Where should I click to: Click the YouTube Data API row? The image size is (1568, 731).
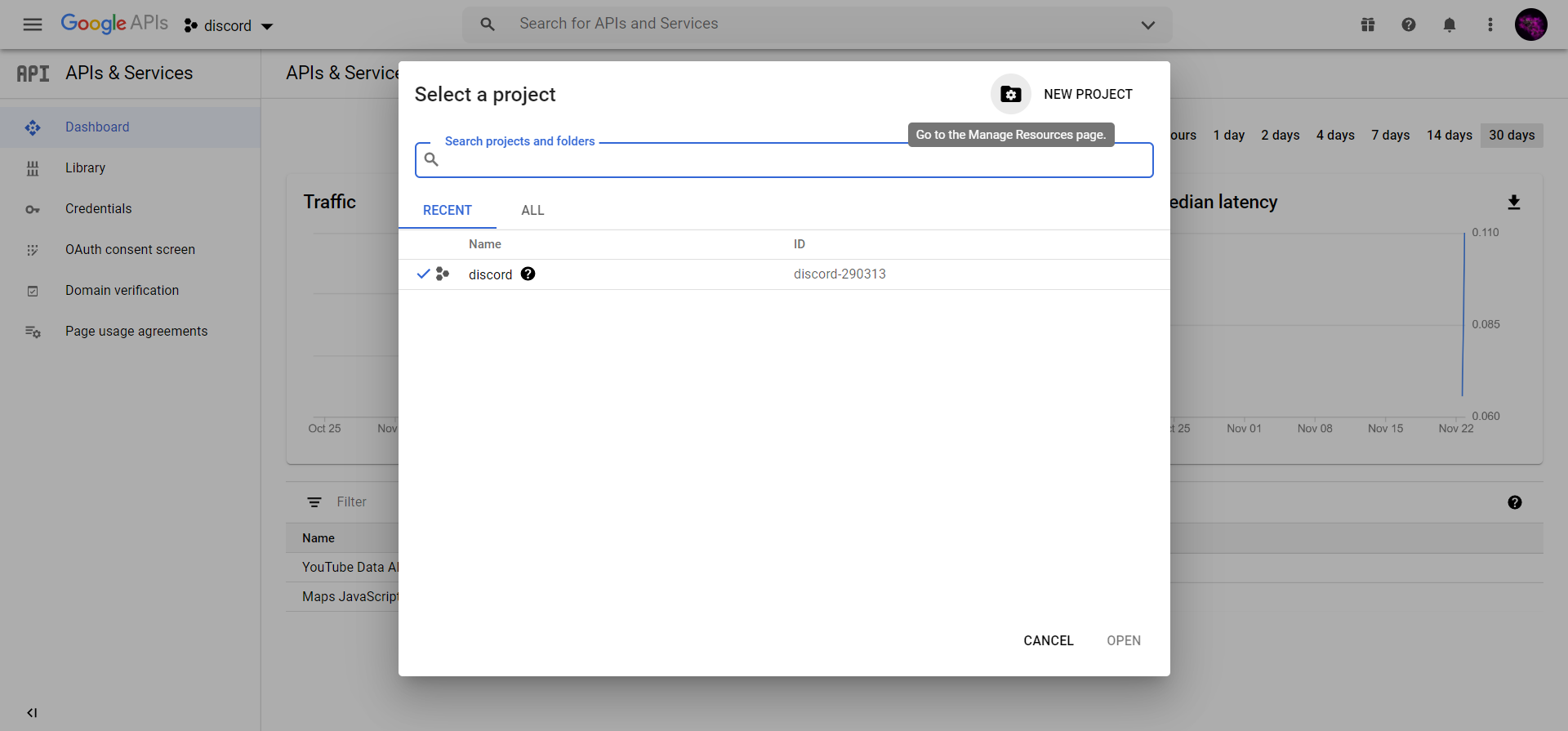[350, 568]
